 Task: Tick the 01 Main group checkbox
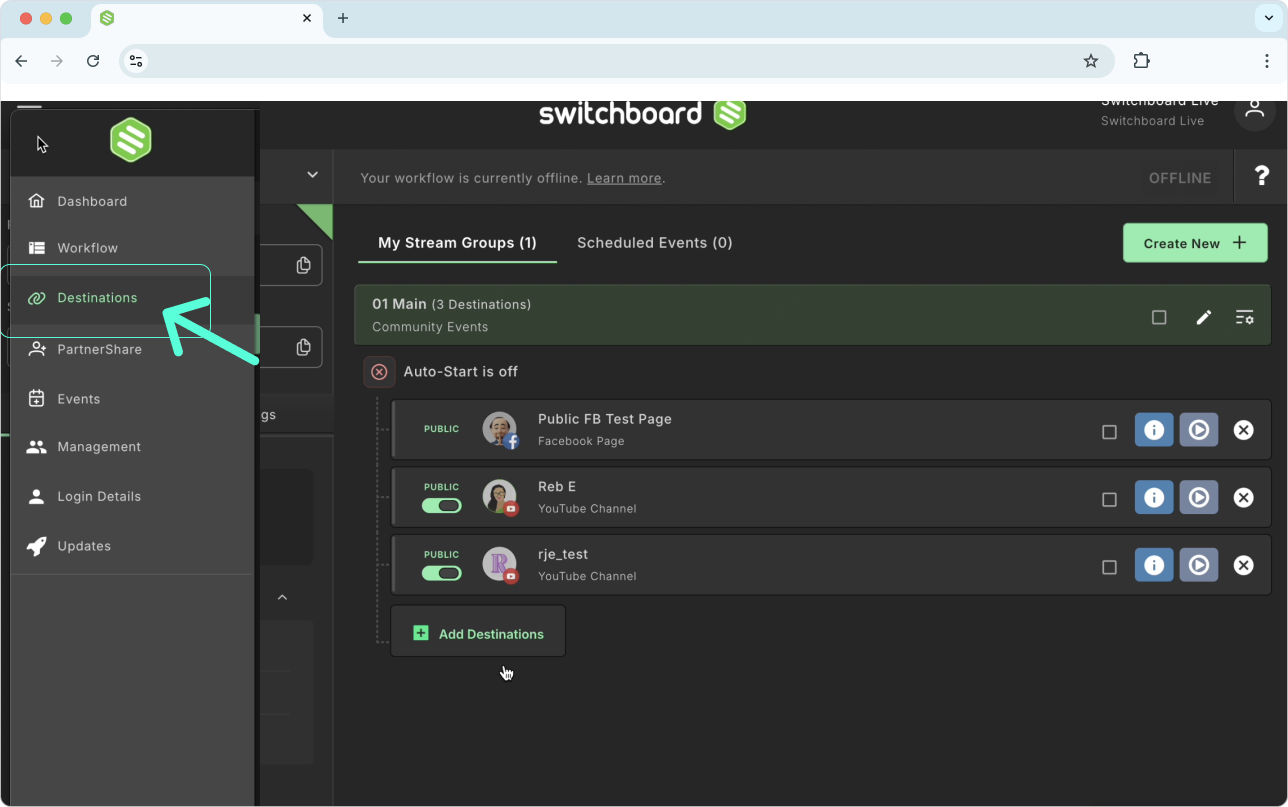[1159, 317]
